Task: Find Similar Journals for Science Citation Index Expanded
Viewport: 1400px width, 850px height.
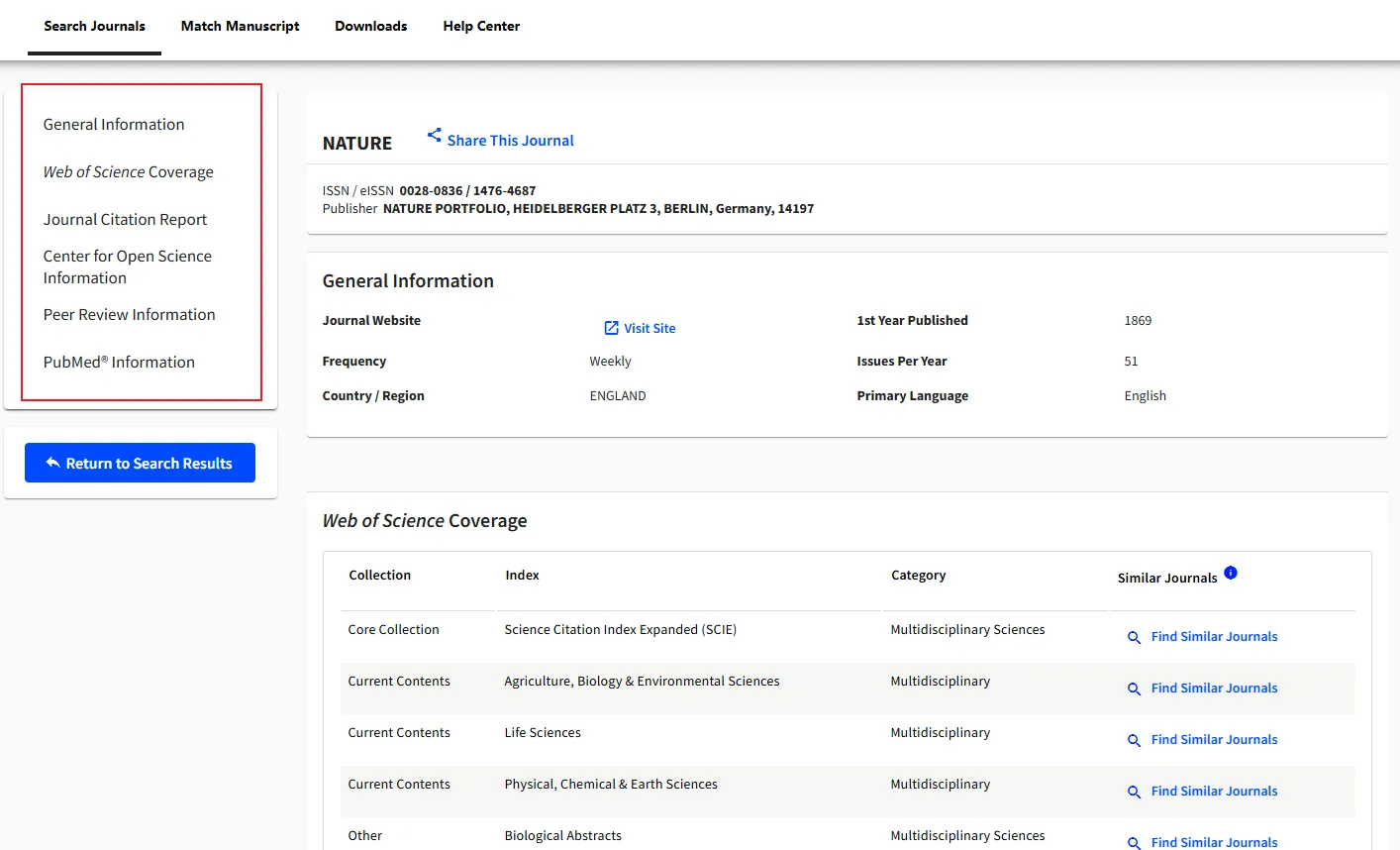Action: pyautogui.click(x=1214, y=637)
